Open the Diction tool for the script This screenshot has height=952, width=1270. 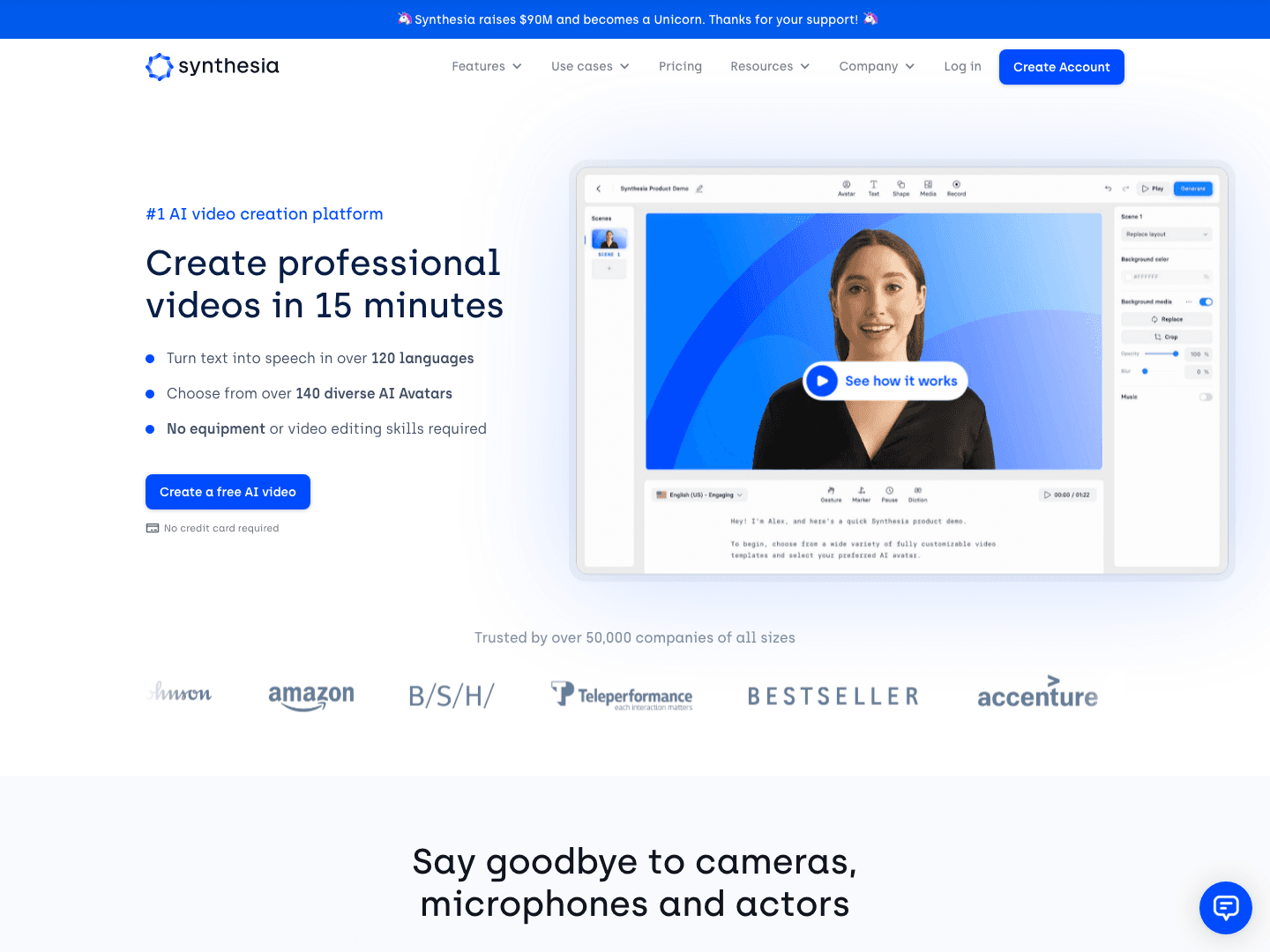918,494
